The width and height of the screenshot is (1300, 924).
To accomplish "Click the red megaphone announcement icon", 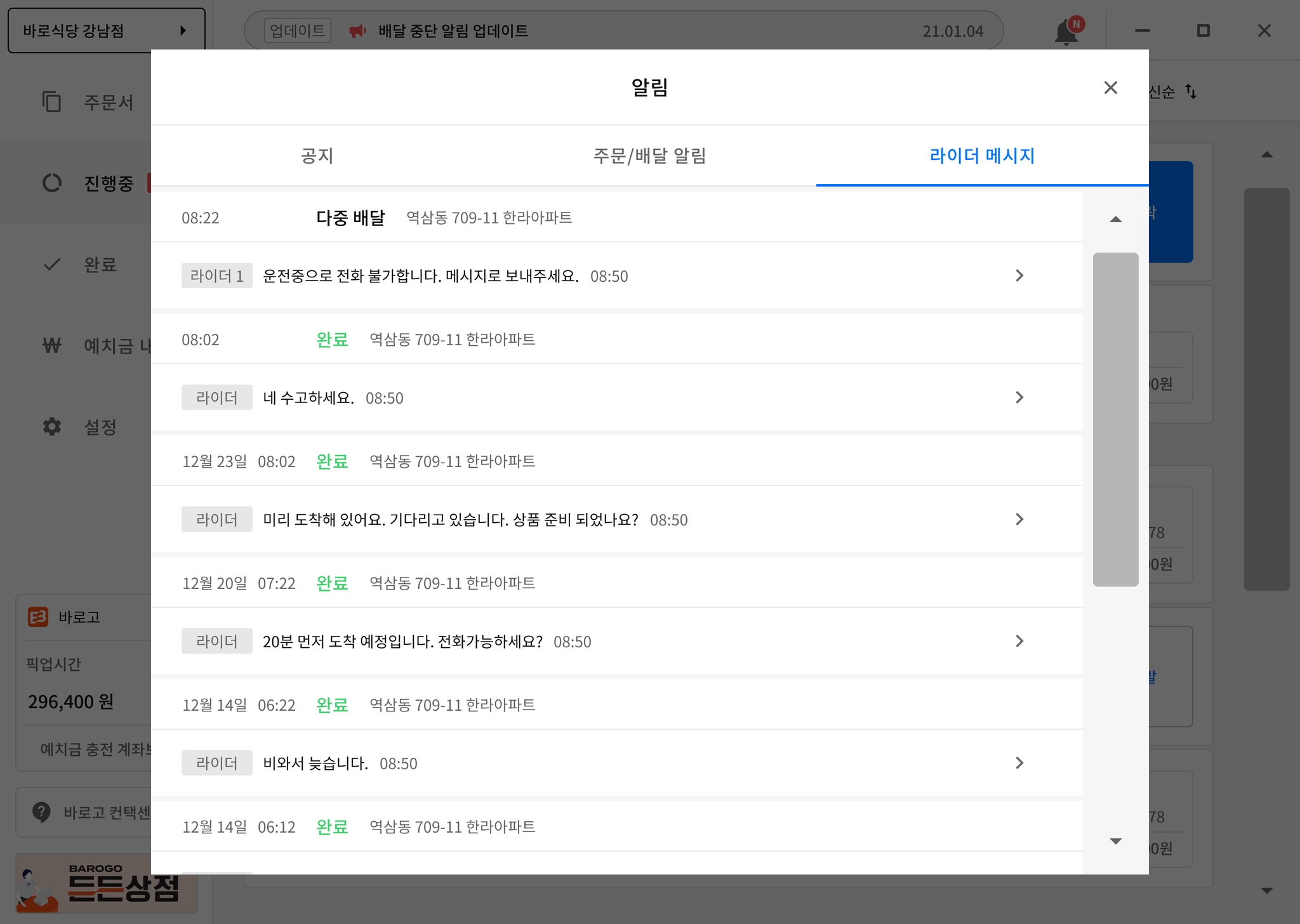I will tap(357, 31).
